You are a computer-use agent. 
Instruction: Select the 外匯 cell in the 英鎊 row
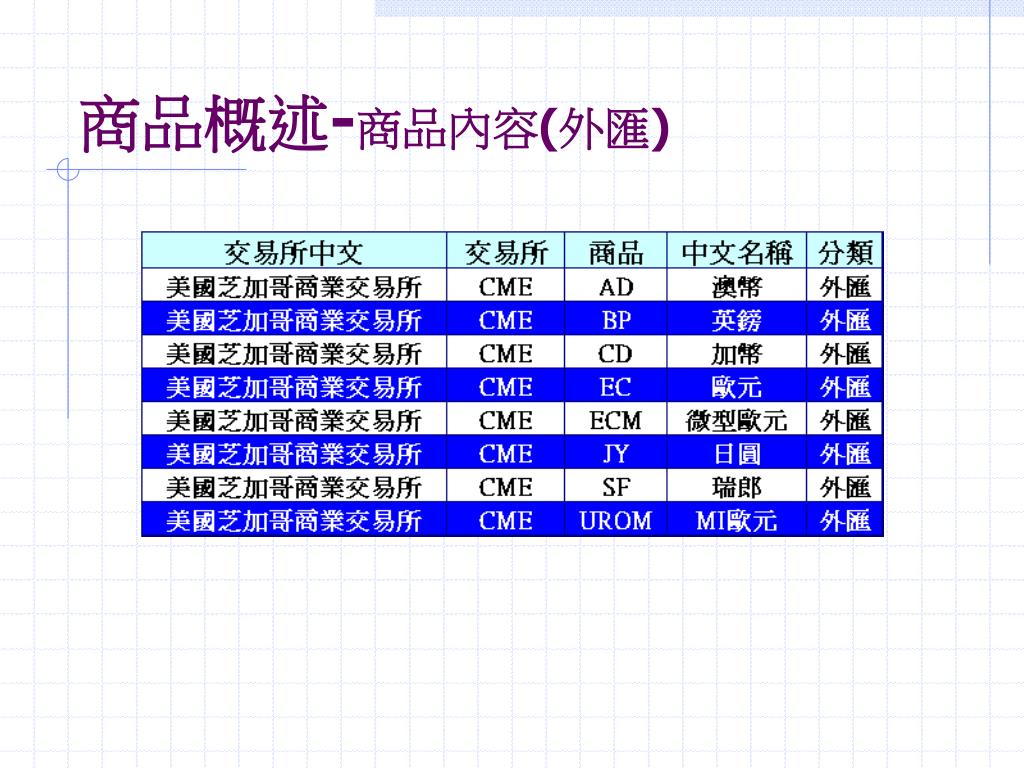tap(845, 319)
